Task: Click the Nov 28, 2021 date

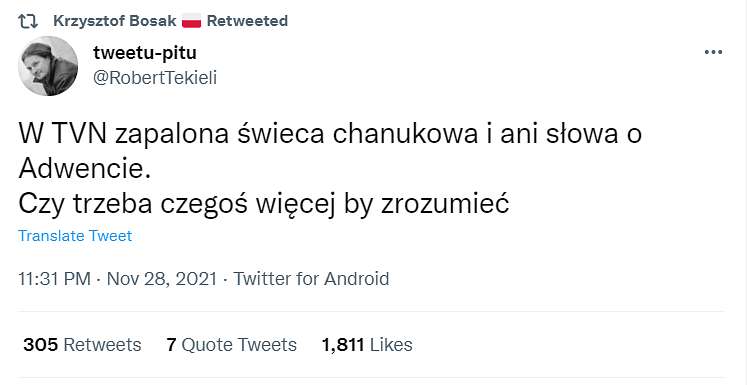Action: tap(162, 278)
